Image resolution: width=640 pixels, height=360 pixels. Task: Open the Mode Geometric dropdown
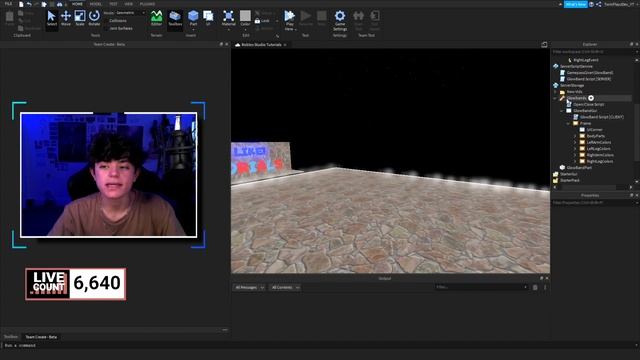(x=130, y=13)
